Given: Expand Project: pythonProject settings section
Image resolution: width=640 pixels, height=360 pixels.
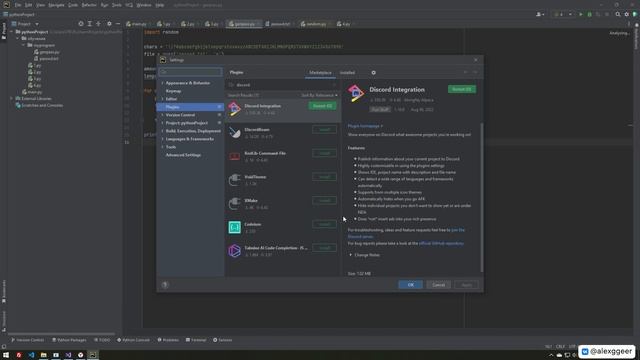Looking at the screenshot, I should 162,123.
